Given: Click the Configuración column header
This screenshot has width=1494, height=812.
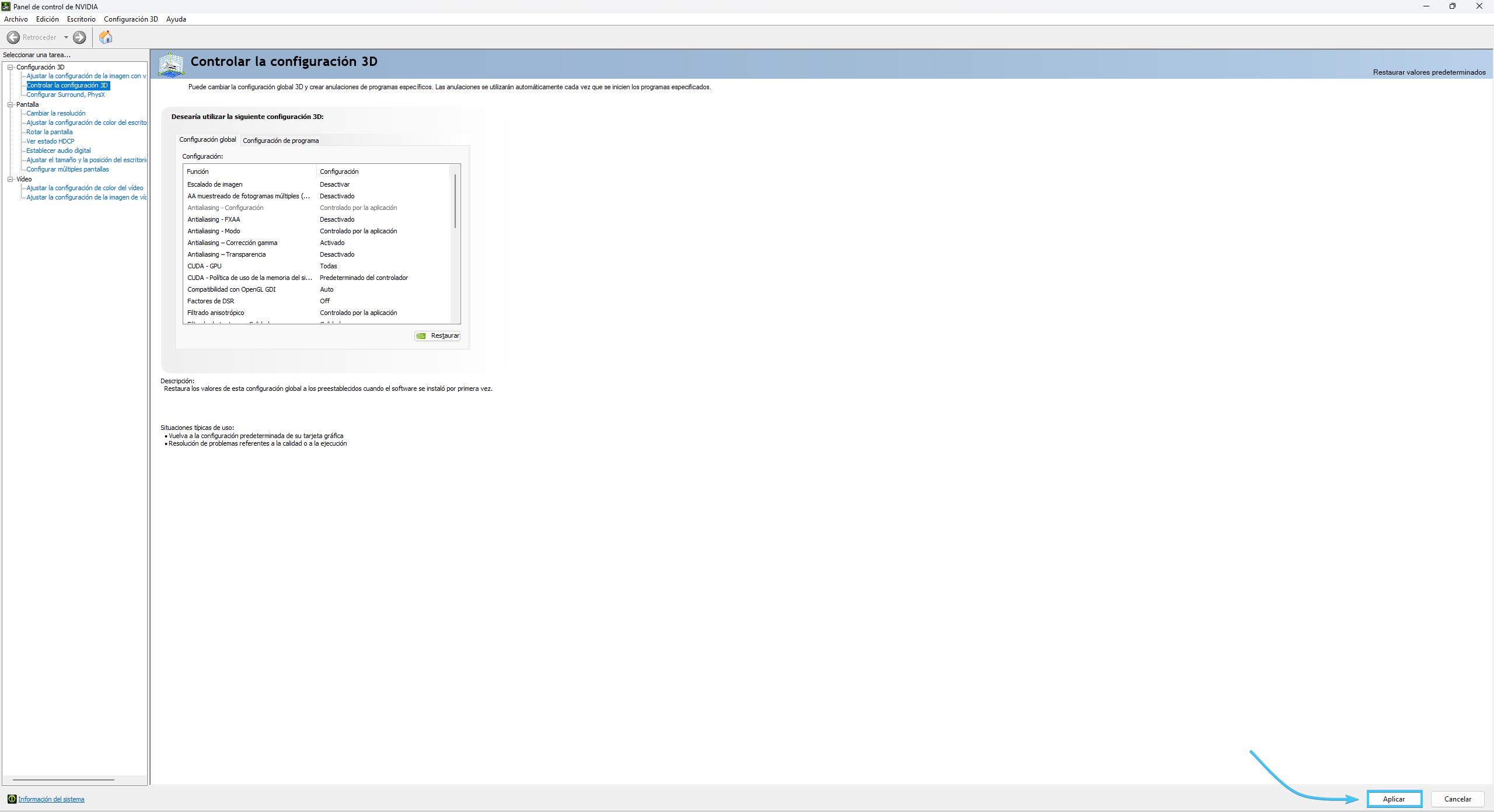Looking at the screenshot, I should [384, 171].
